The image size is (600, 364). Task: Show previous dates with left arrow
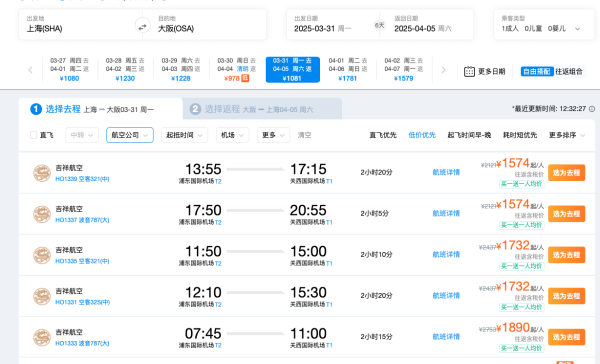tap(30, 70)
